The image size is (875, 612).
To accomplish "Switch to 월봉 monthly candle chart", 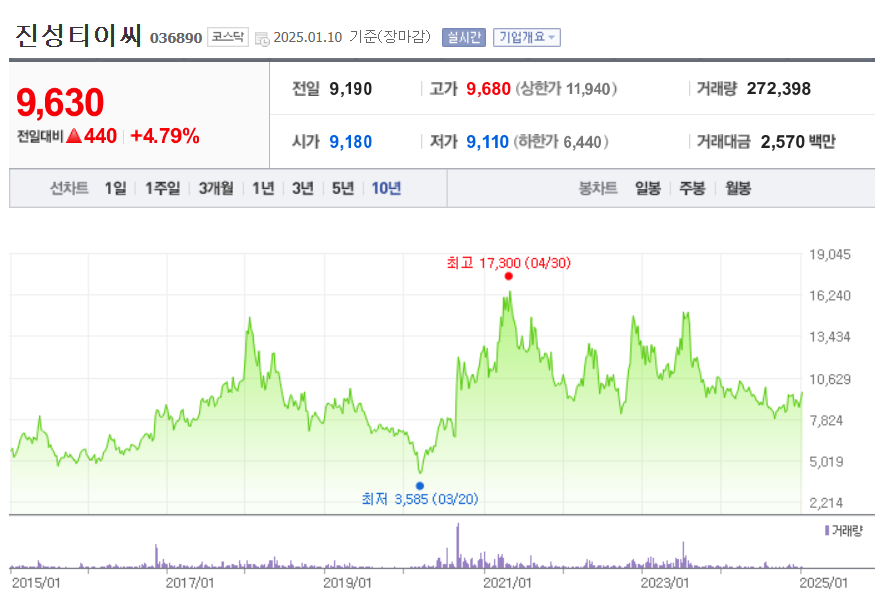I will point(738,189).
